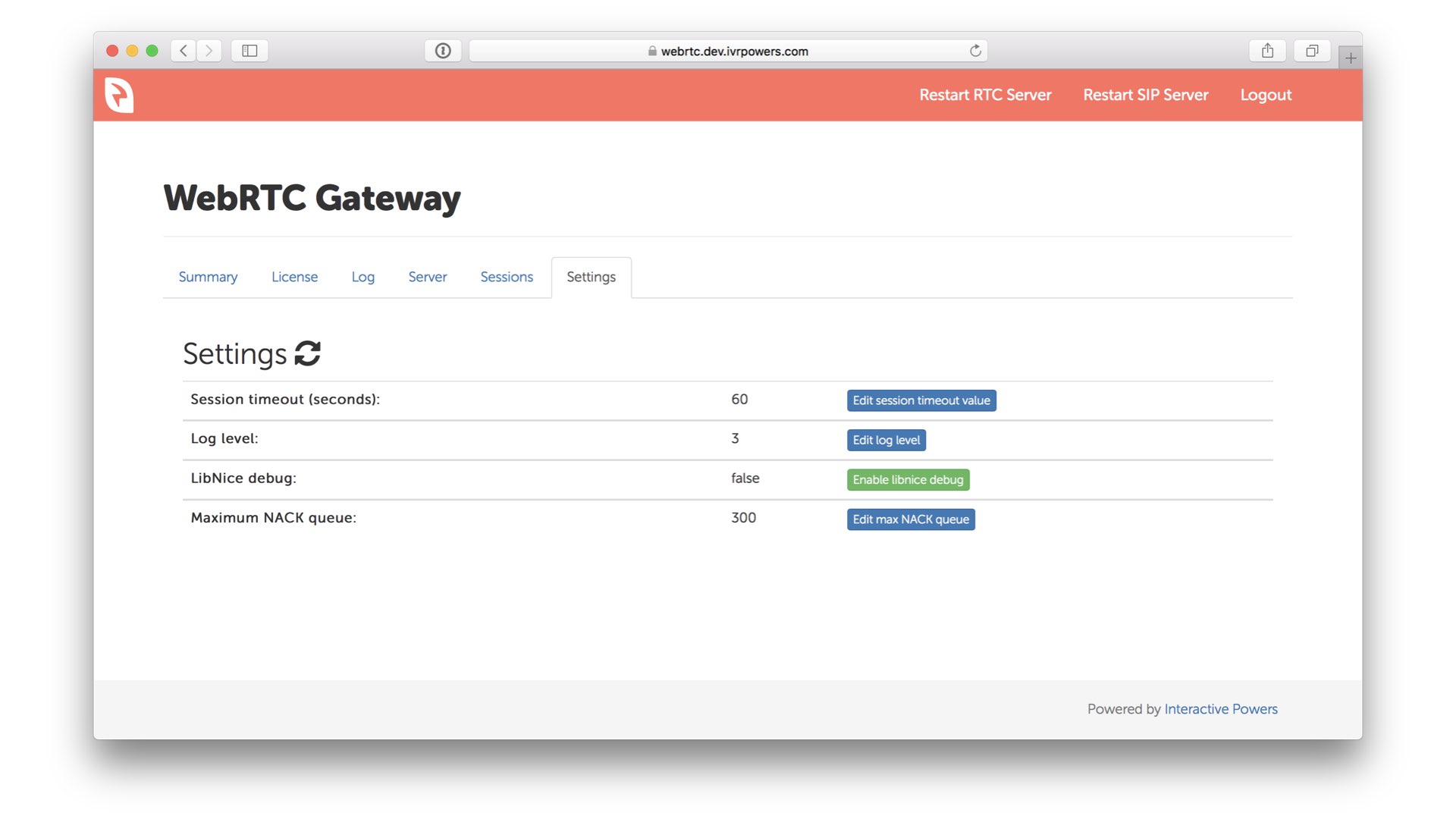The width and height of the screenshot is (1456, 819).
Task: Click the Settings refresh icon
Action: (307, 353)
